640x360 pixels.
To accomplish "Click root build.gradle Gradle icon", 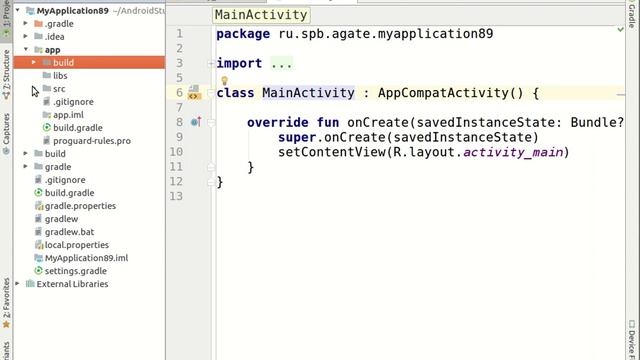I will click(38, 193).
